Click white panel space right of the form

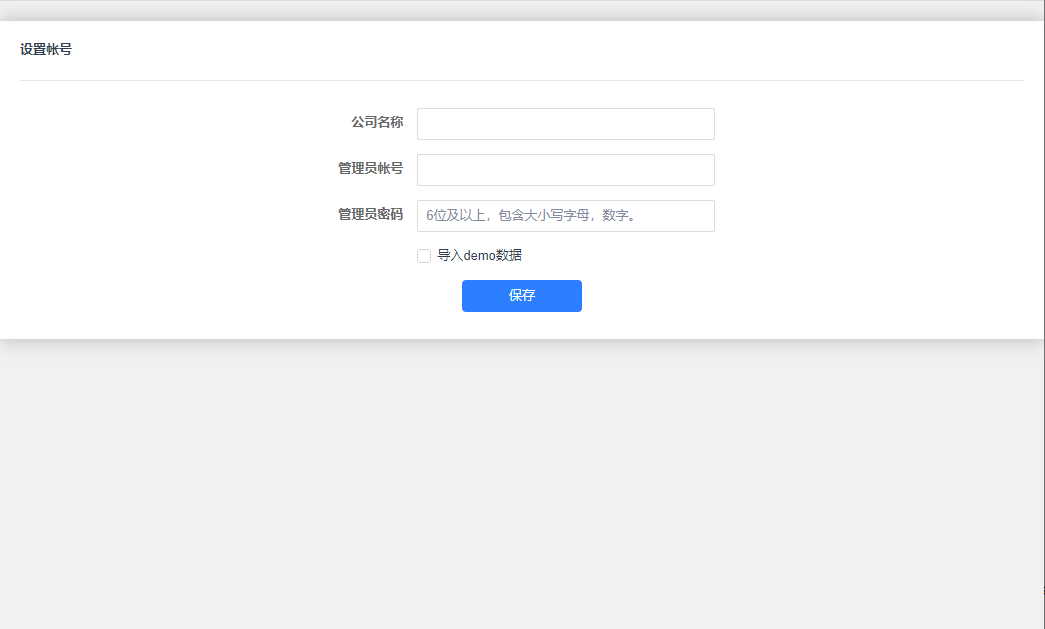coord(870,200)
